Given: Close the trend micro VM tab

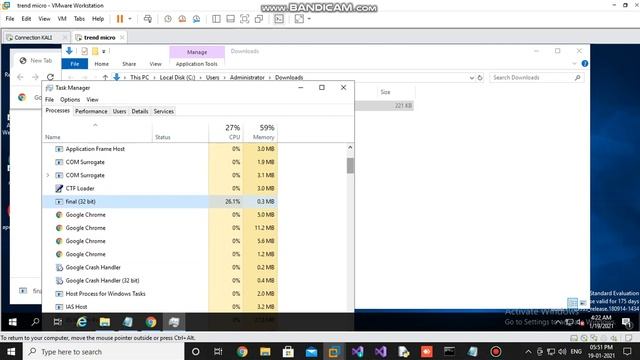Looking at the screenshot, I should (122, 38).
